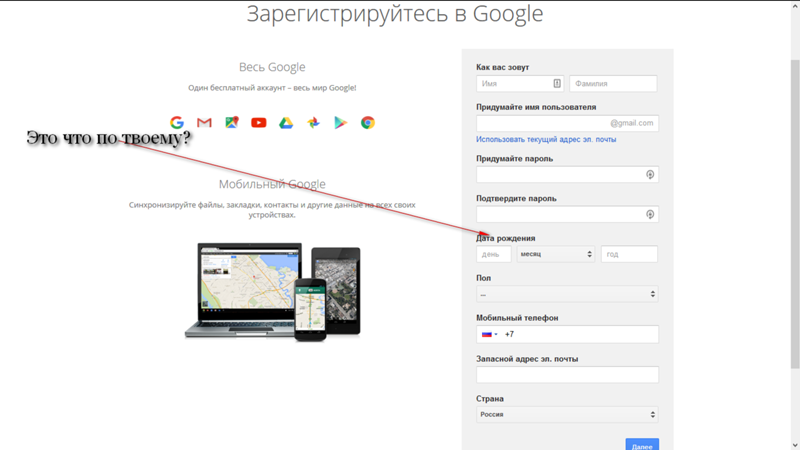Click the scrollbar down arrow

[795, 445]
